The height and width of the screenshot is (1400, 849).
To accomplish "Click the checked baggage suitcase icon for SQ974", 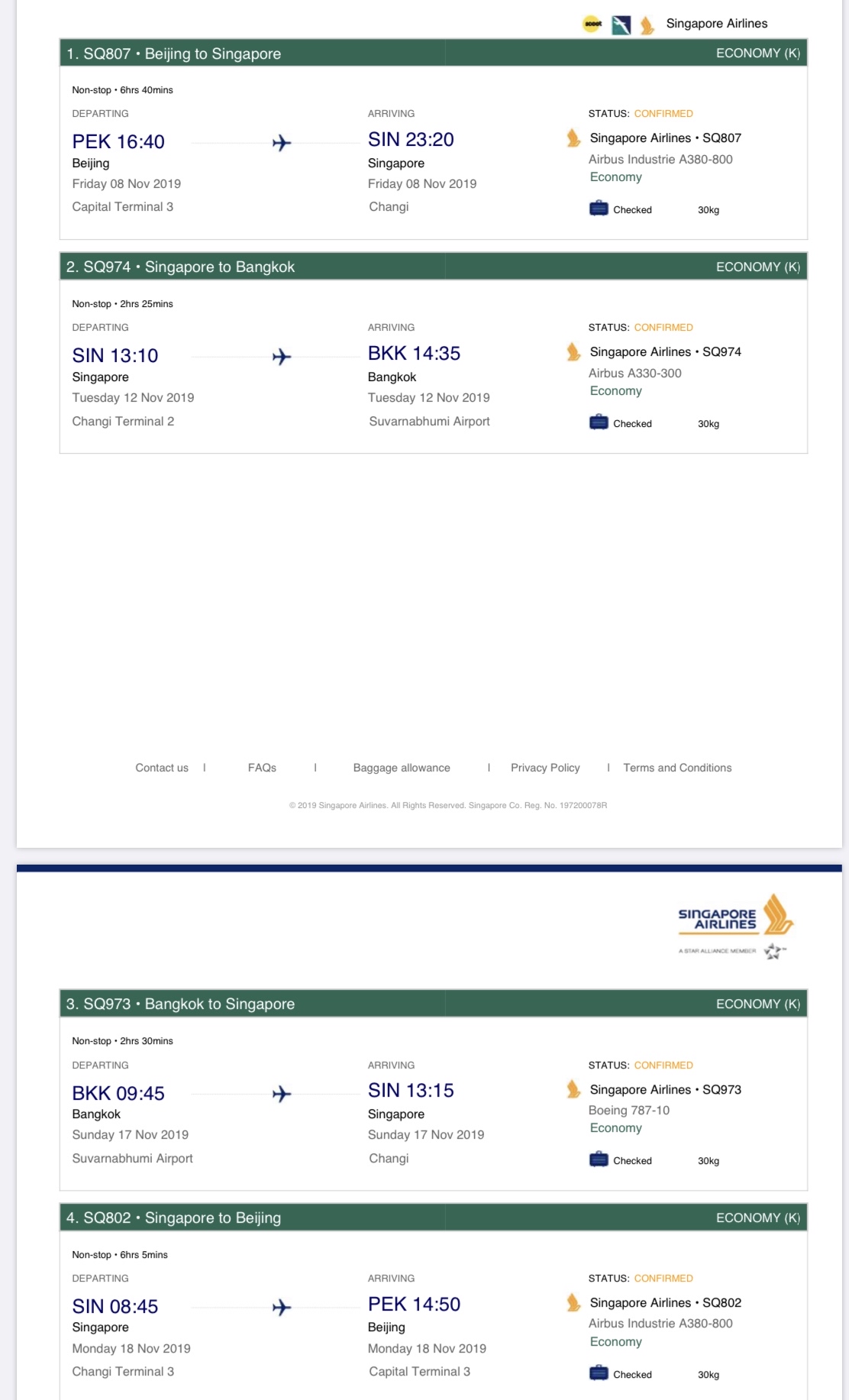I will tap(599, 422).
